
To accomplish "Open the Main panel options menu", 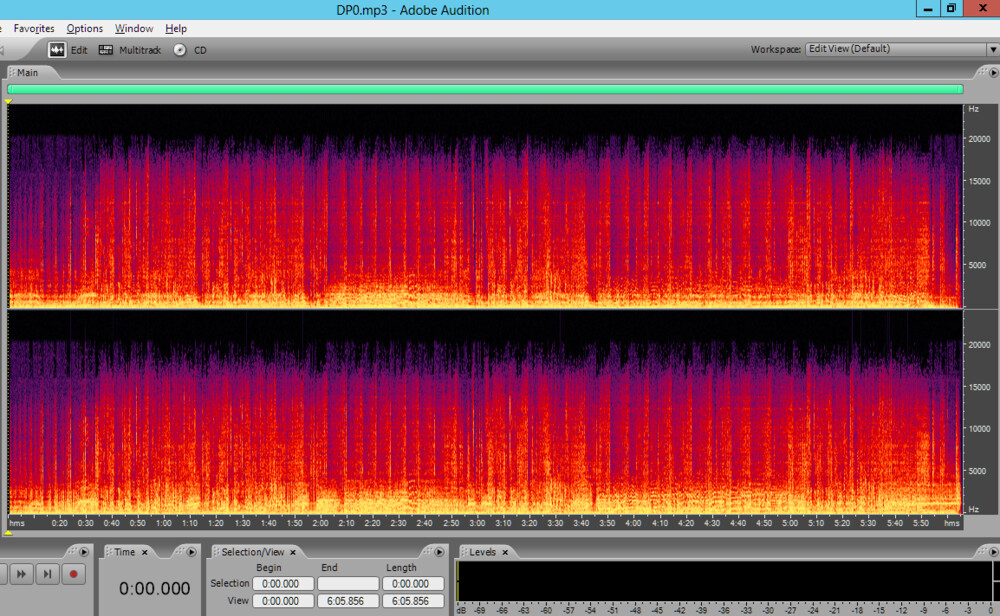I will coord(992,72).
